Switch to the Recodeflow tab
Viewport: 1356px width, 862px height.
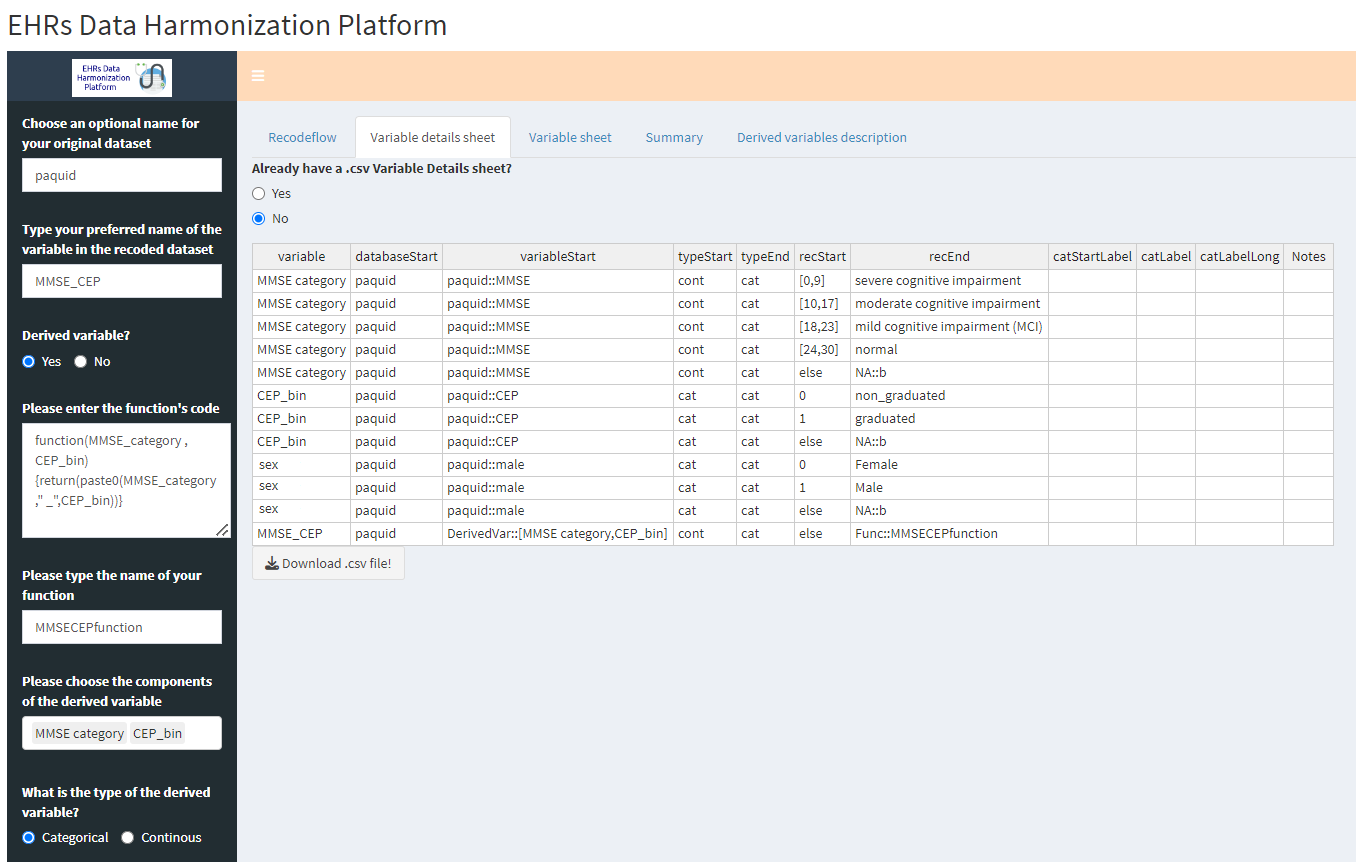tap(302, 137)
